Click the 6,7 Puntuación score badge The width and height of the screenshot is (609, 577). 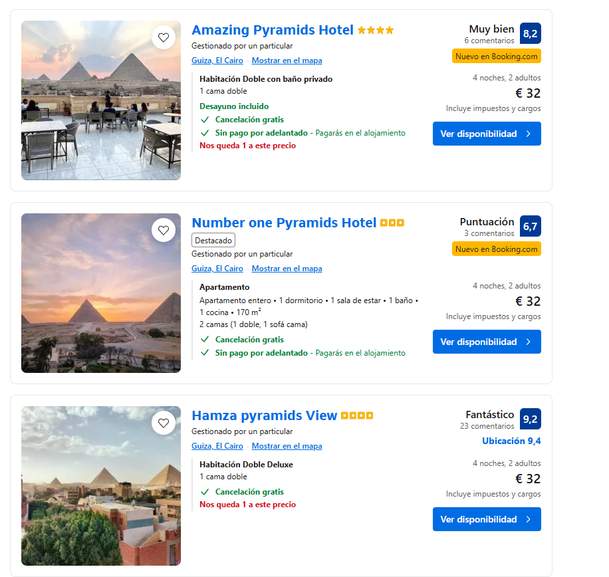coord(530,226)
